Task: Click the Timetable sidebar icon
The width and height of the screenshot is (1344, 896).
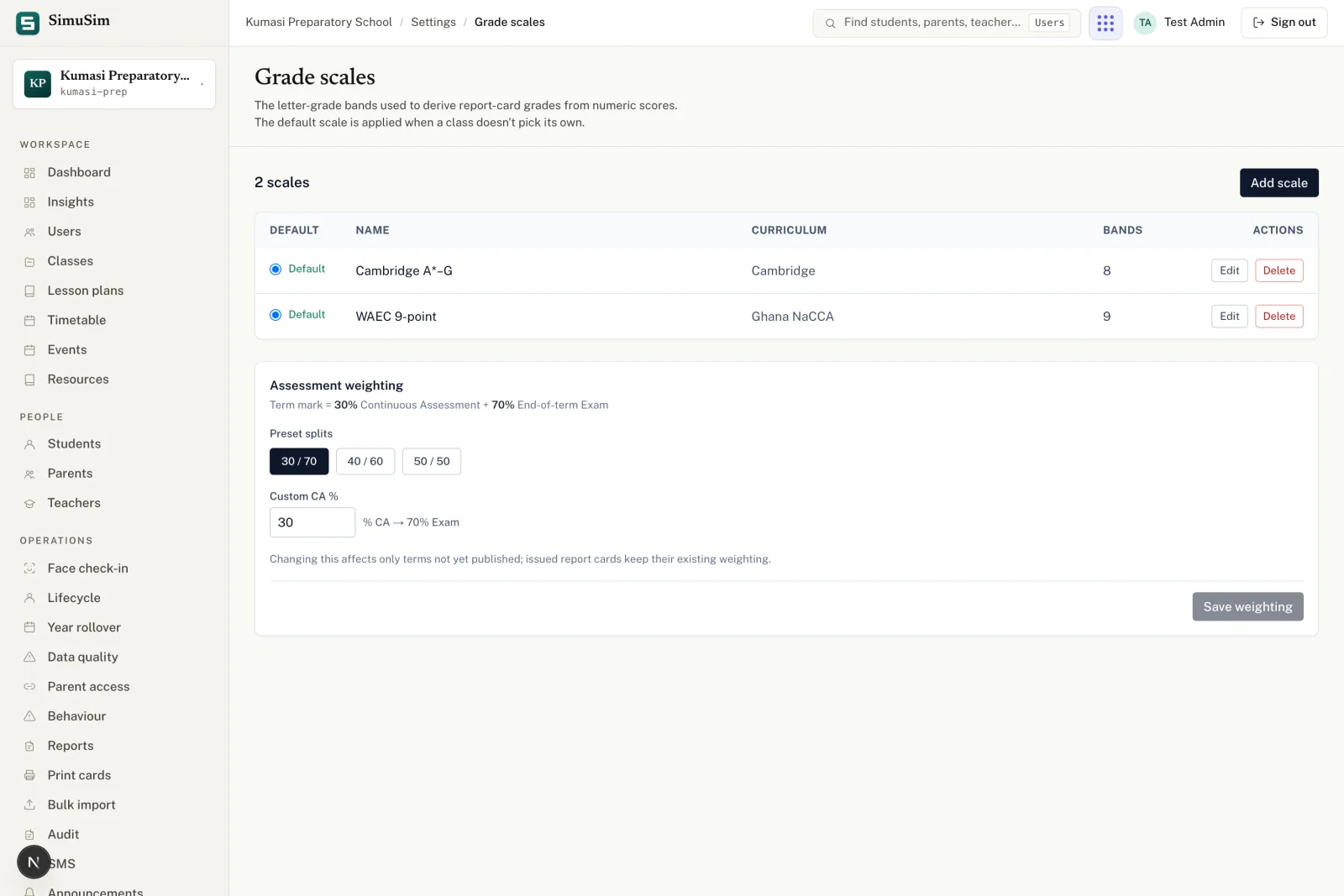Action: [x=29, y=320]
